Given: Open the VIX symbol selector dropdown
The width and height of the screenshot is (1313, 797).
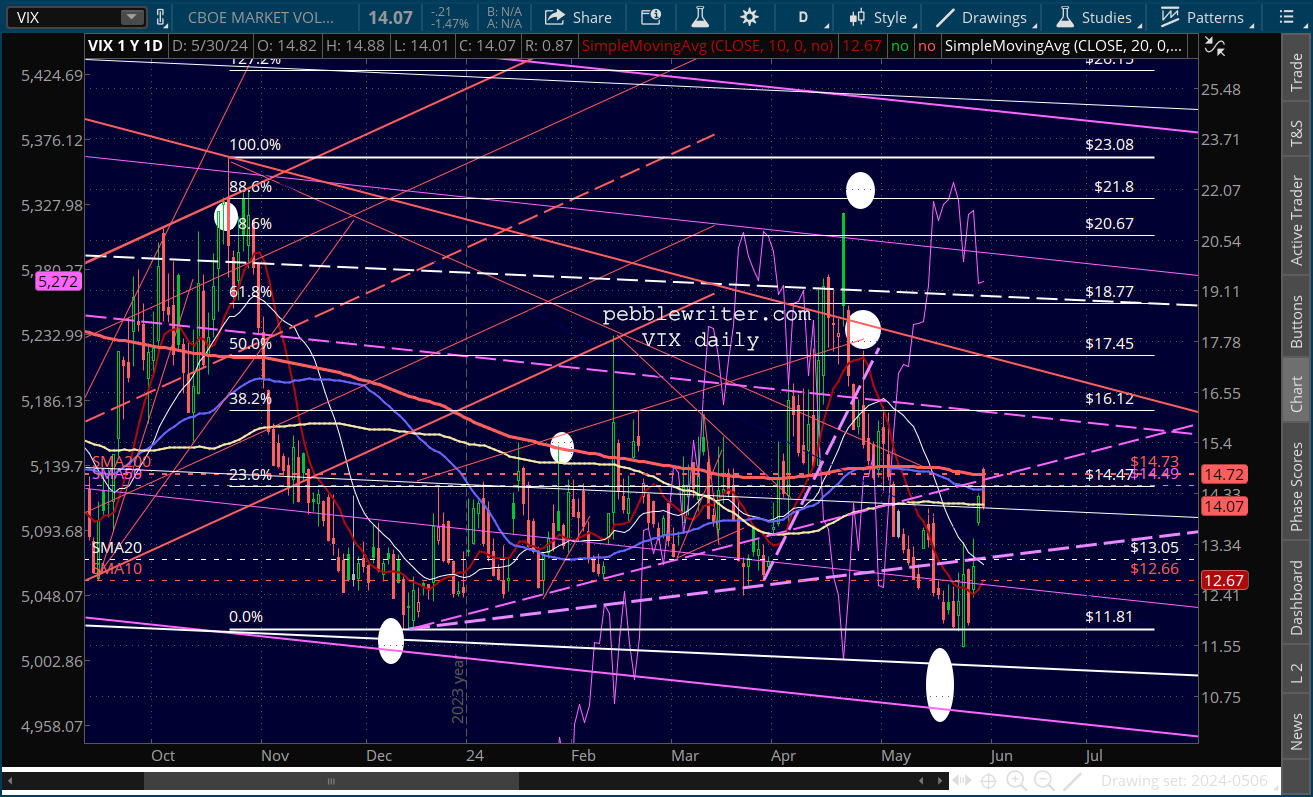Looking at the screenshot, I should 132,17.
